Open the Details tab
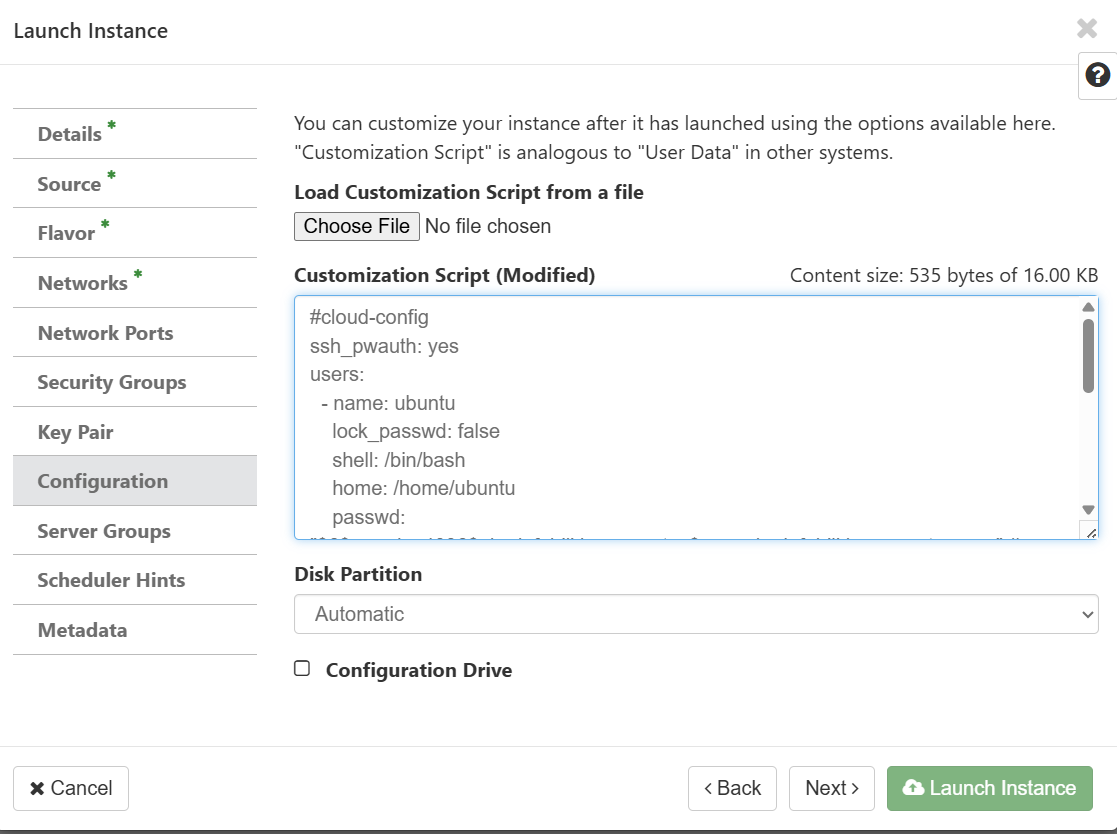The height and width of the screenshot is (834, 1117). [x=70, y=134]
